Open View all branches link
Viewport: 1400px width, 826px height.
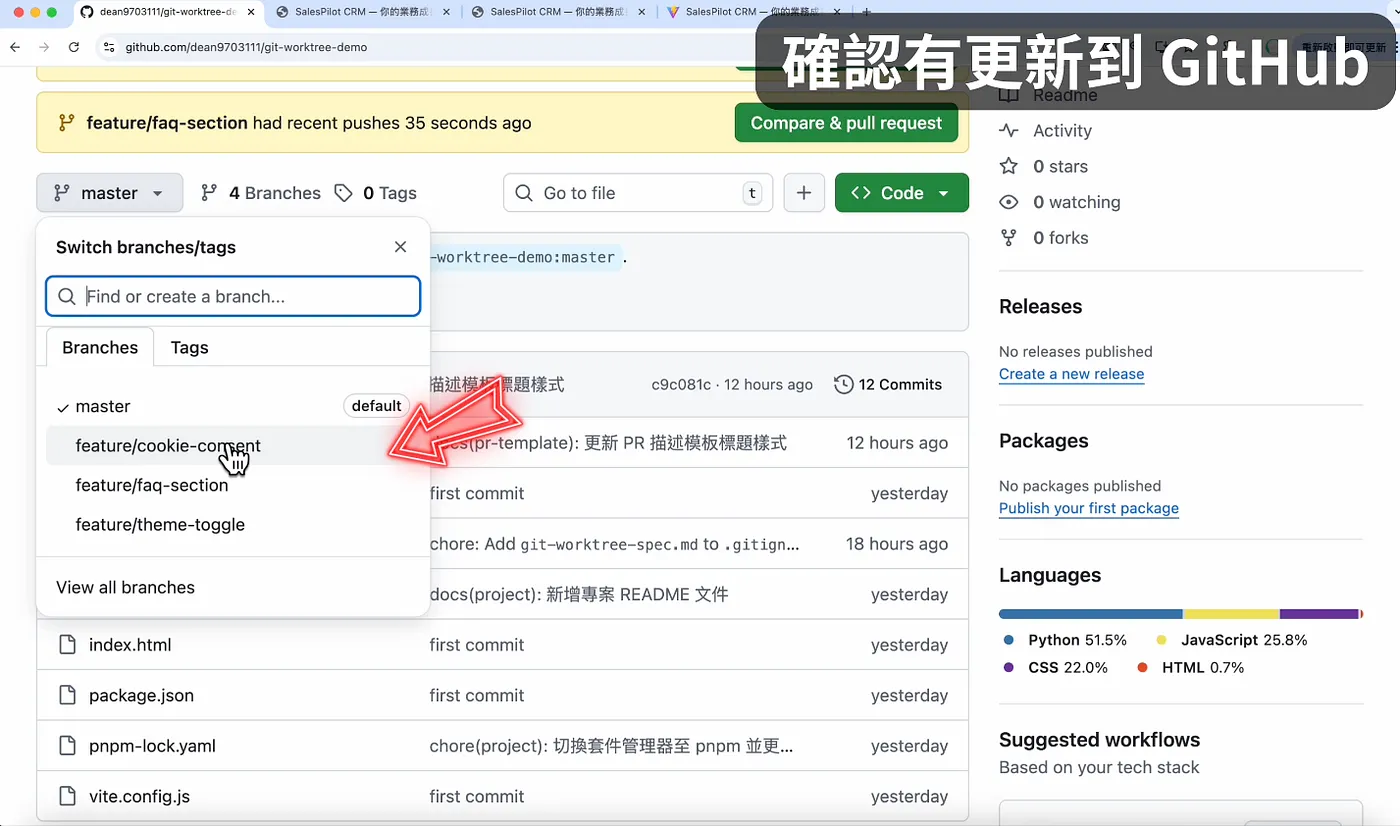[x=125, y=587]
